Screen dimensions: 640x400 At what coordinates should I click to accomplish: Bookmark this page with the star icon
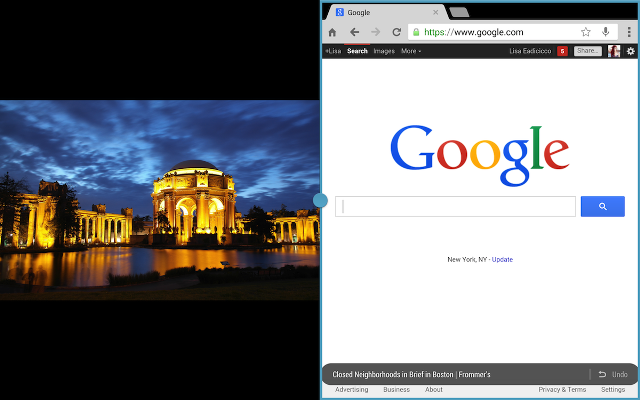click(x=586, y=32)
